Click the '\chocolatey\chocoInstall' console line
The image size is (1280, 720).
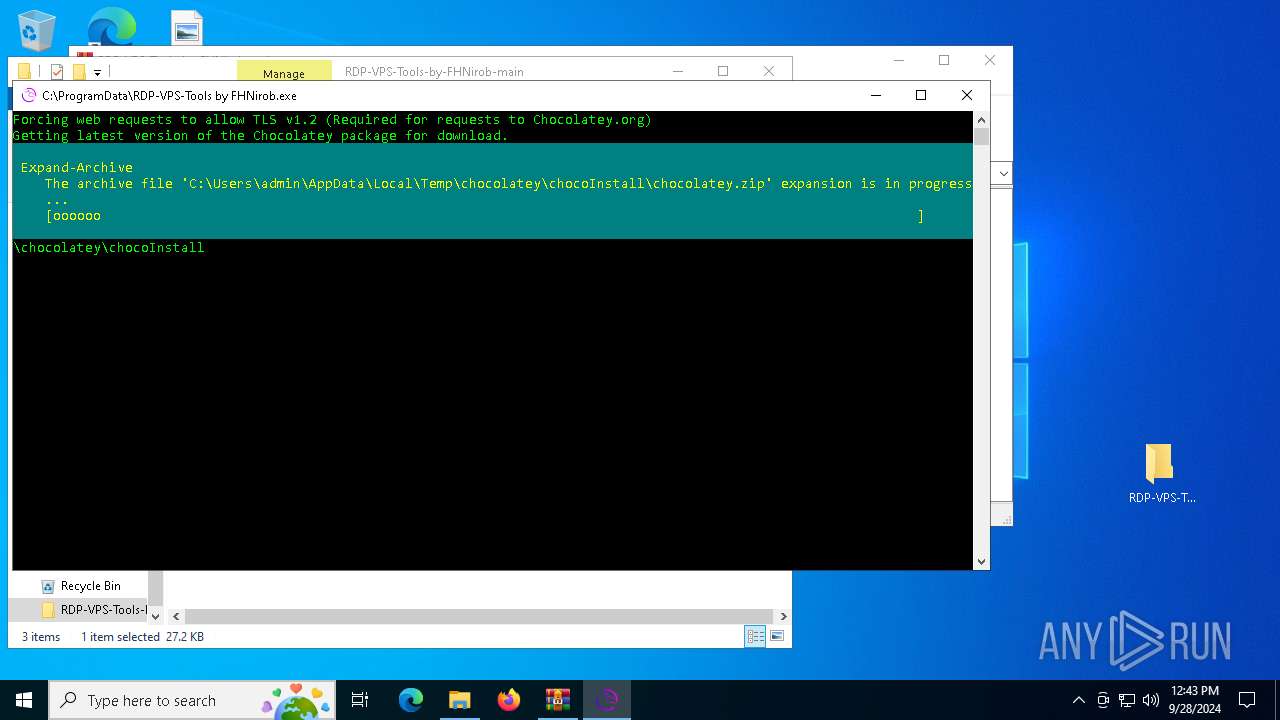pyautogui.click(x=109, y=248)
